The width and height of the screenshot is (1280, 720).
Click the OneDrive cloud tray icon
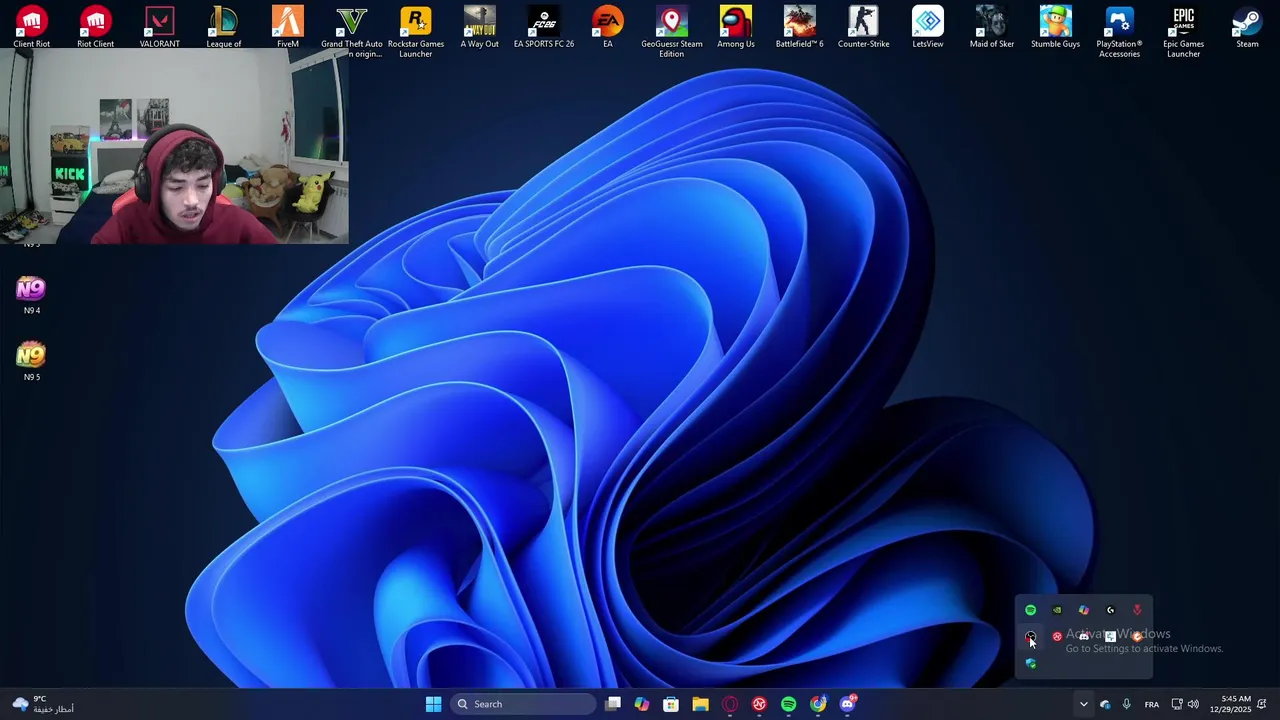click(1105, 704)
